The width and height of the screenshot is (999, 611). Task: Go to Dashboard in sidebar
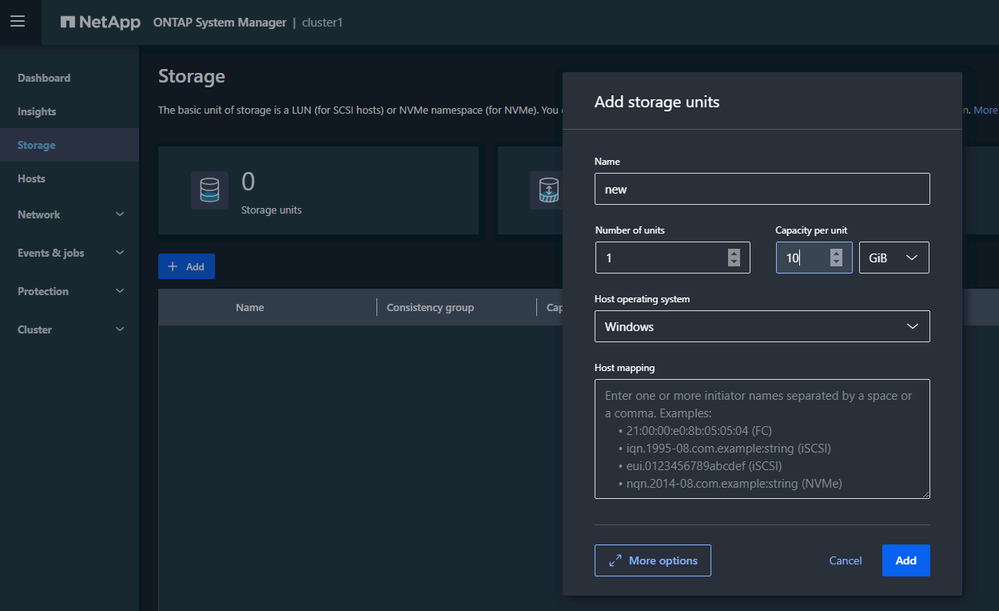click(44, 78)
